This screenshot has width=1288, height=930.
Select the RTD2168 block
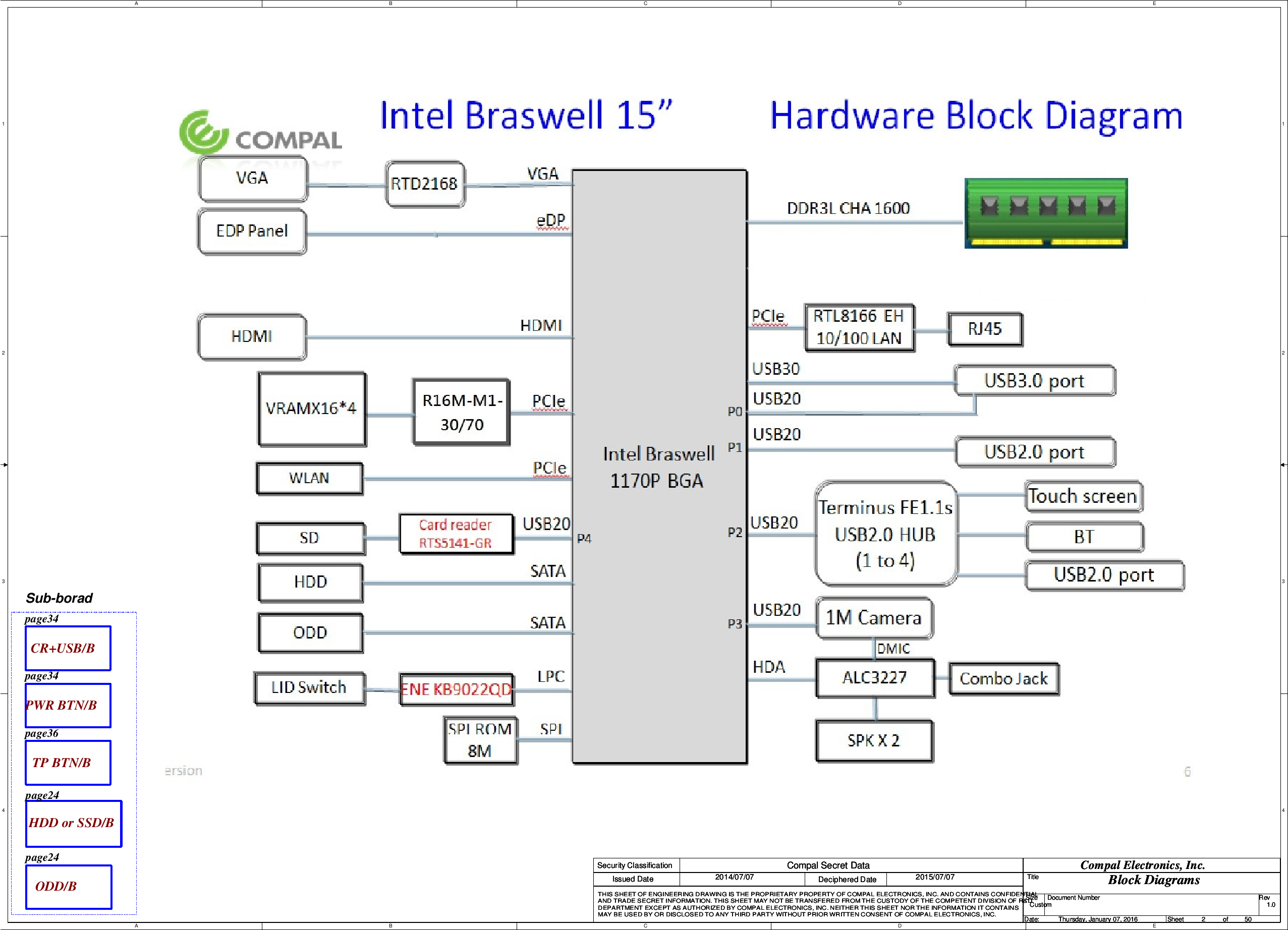click(x=424, y=184)
